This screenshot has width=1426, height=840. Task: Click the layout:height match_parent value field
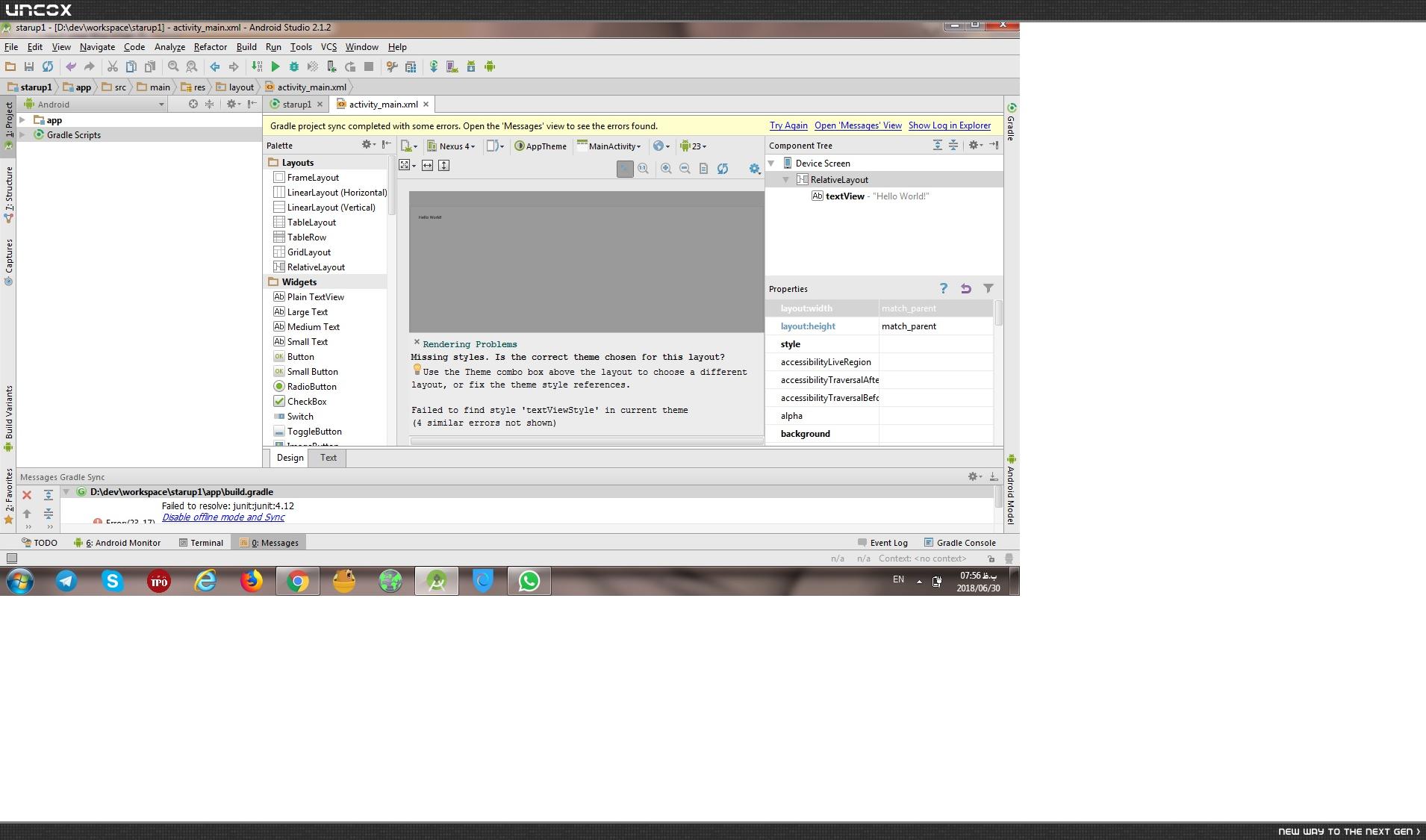click(936, 326)
